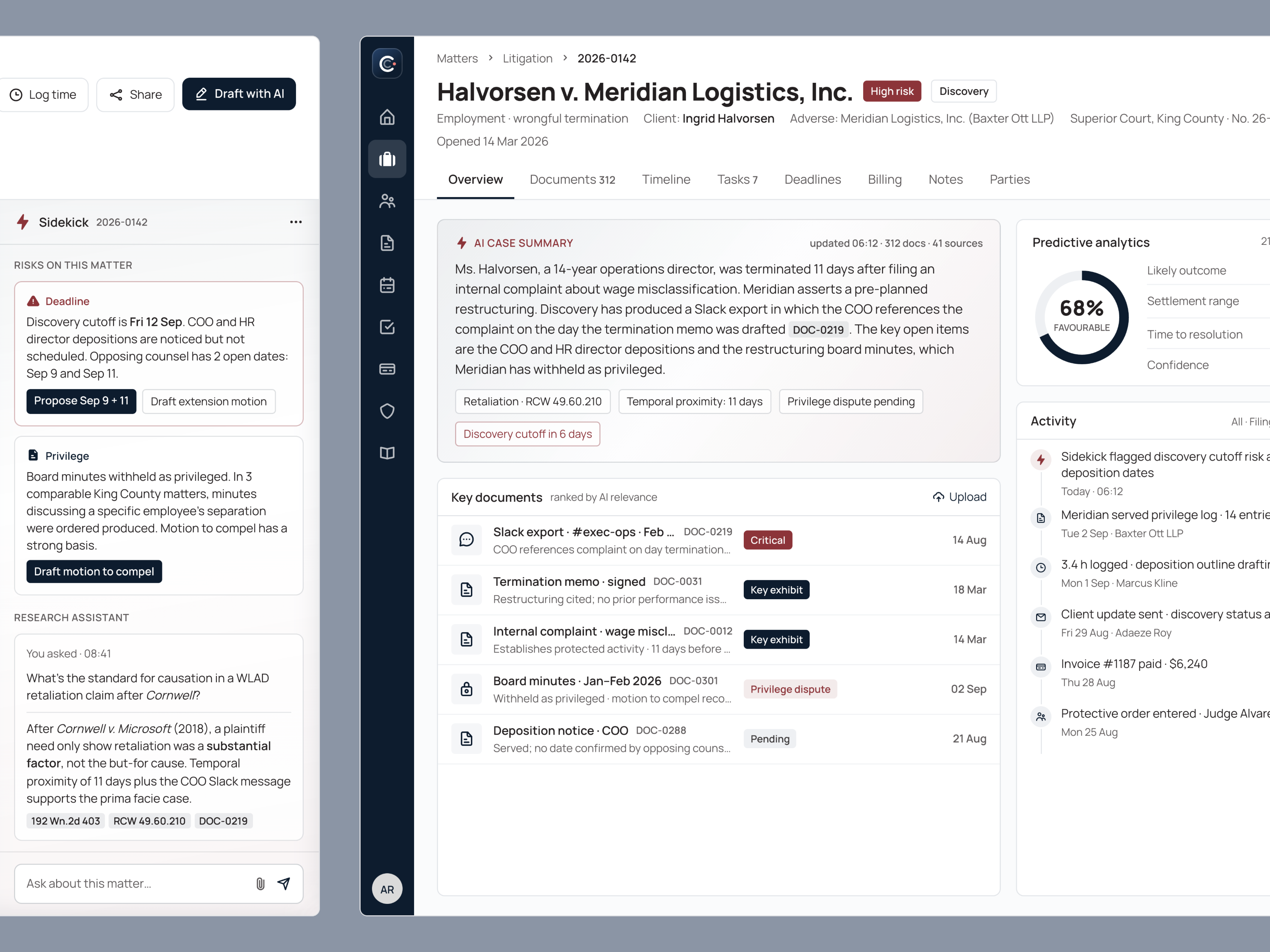Click Draft extension motion button
1270x952 pixels.
point(209,401)
